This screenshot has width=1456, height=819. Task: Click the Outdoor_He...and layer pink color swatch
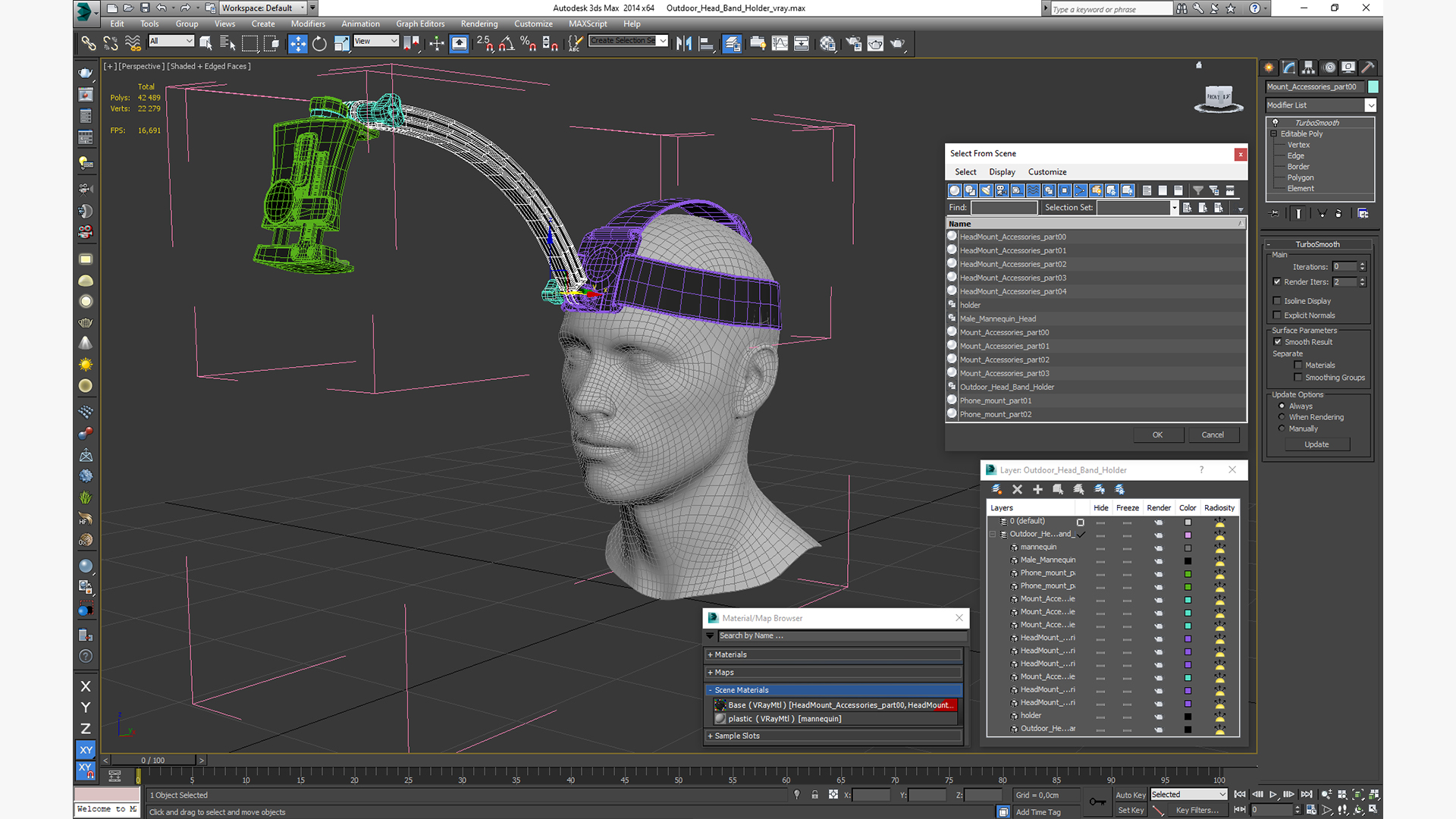(1188, 535)
